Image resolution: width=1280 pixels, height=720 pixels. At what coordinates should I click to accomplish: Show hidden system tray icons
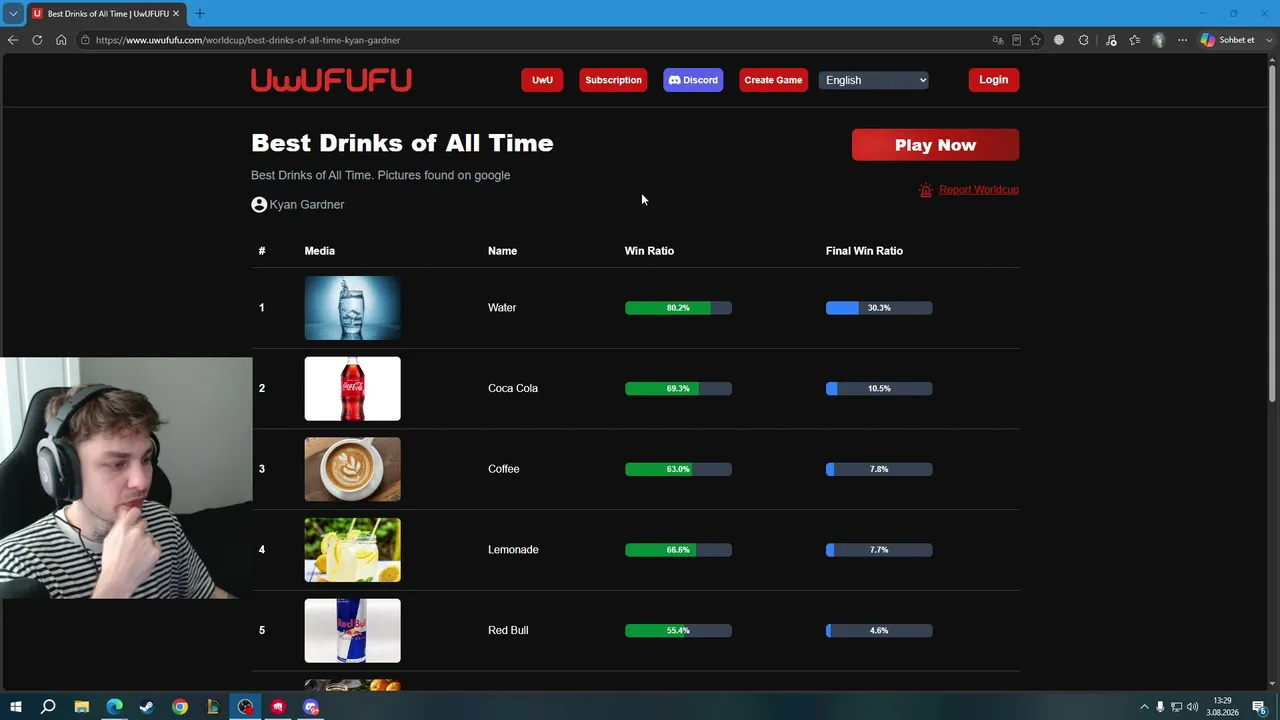pos(1144,707)
